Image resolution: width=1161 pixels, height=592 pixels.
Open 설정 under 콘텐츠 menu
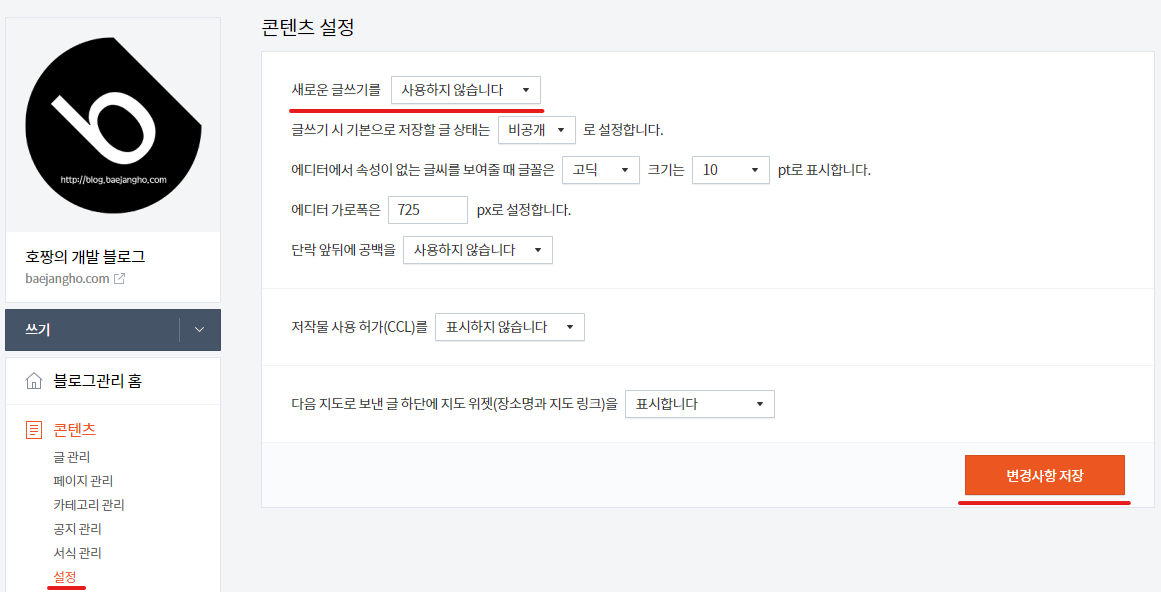coord(65,577)
